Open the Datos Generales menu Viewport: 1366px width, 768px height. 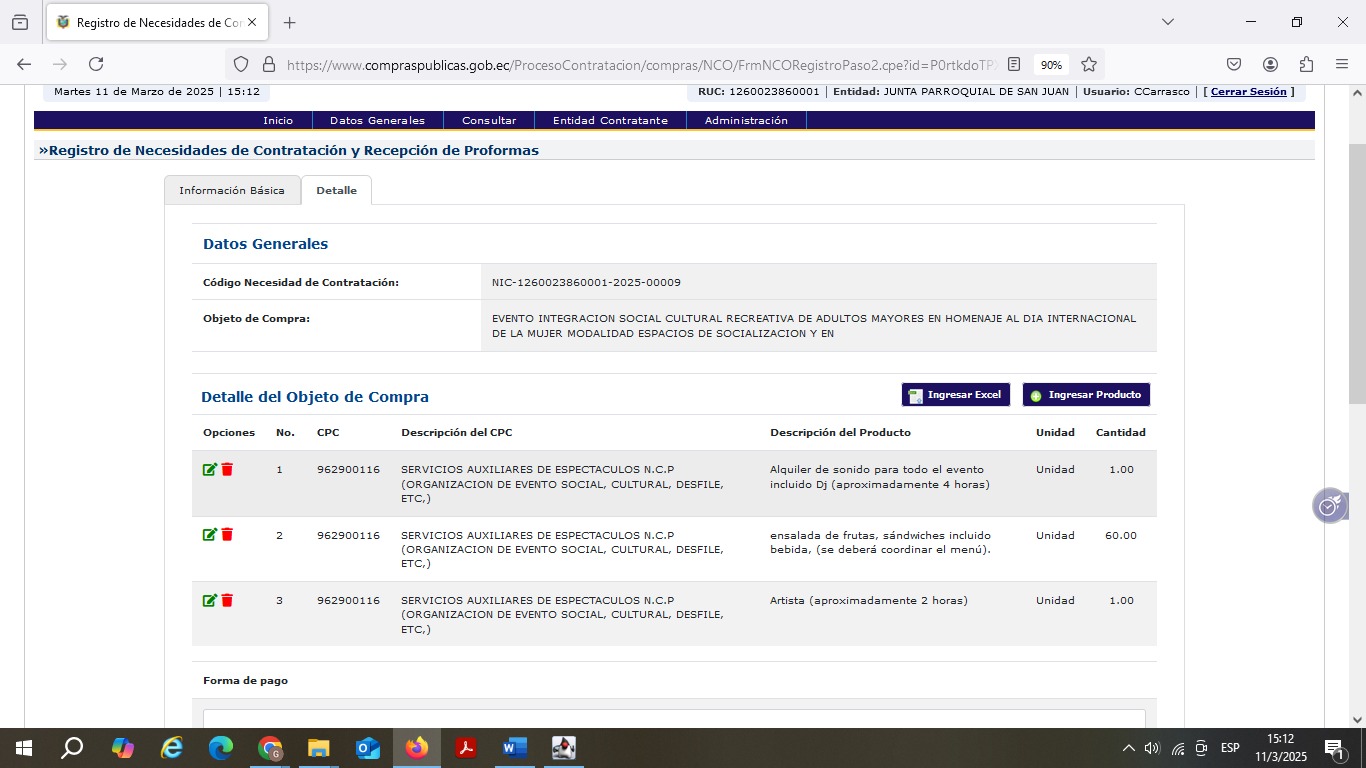[377, 120]
